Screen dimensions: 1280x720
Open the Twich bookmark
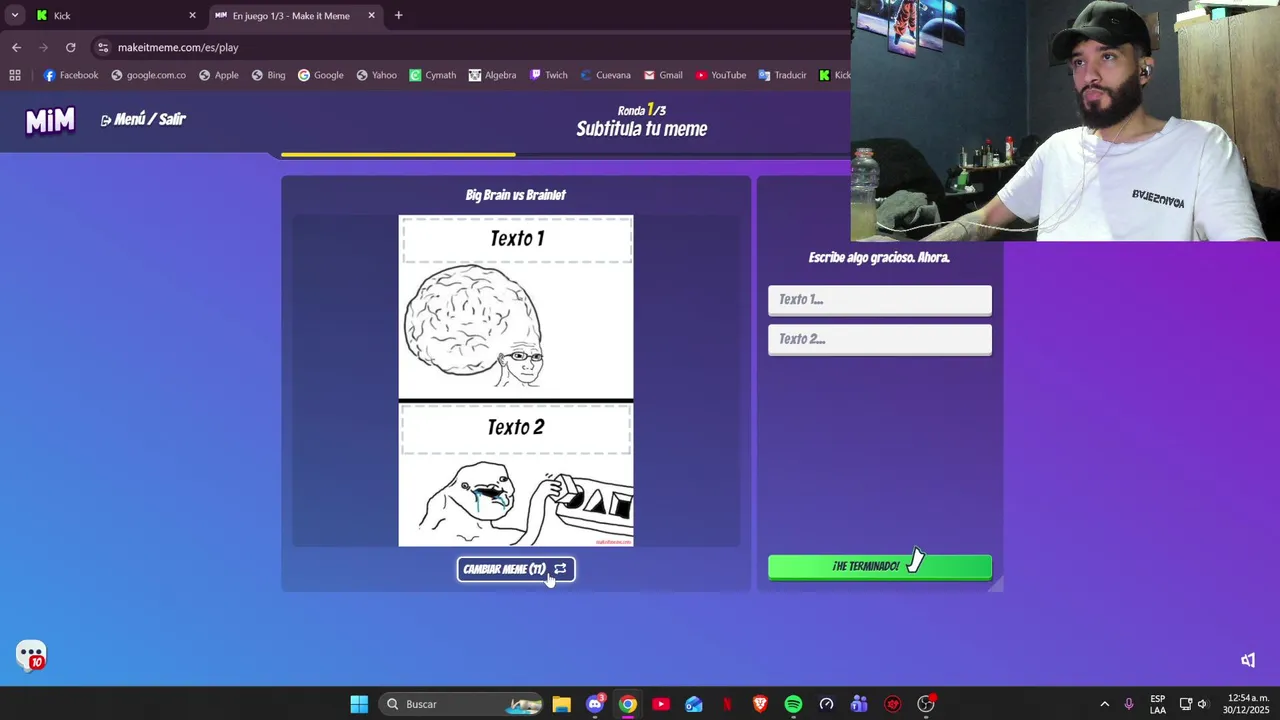548,75
